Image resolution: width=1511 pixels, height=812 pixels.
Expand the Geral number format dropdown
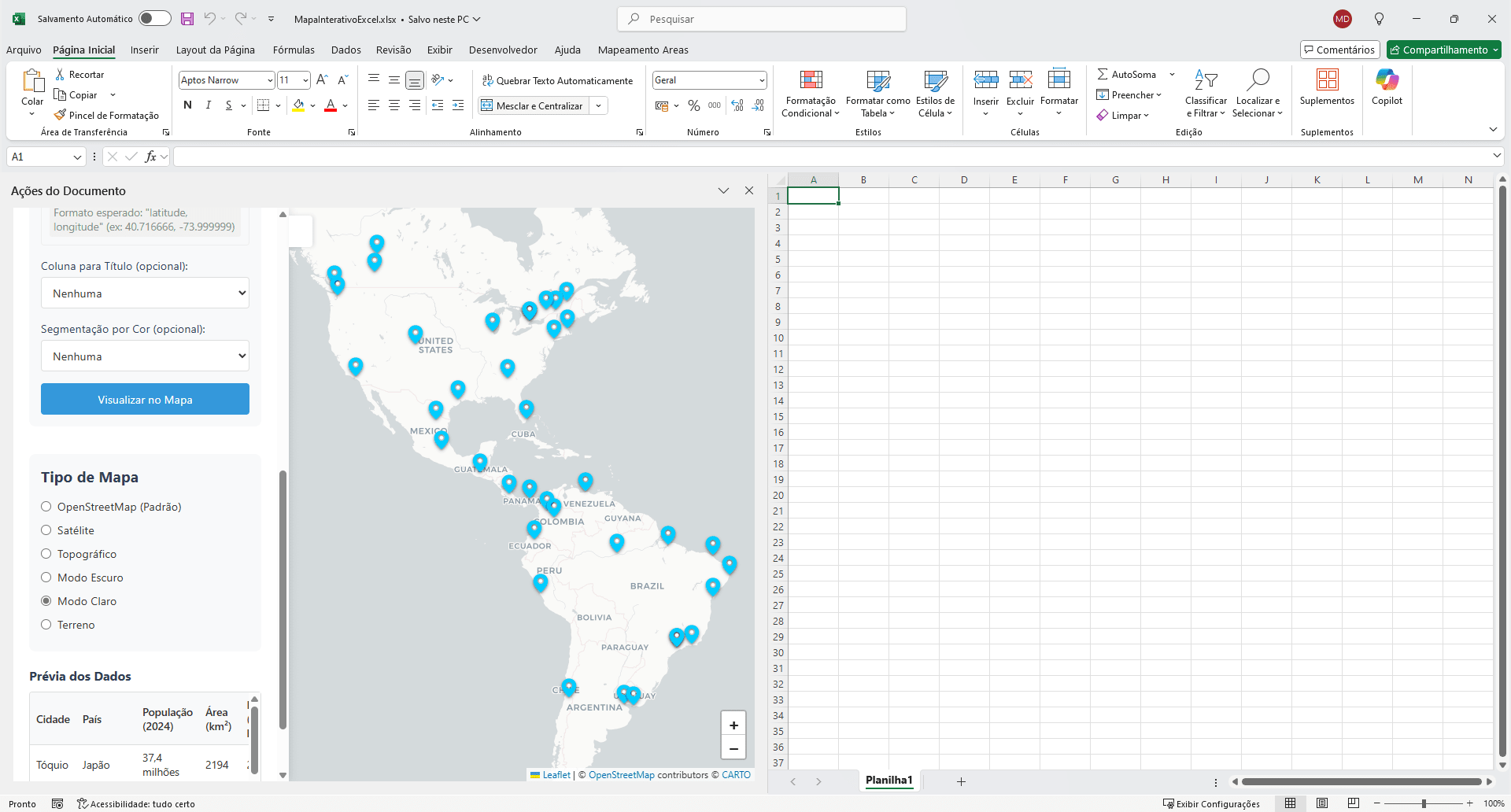761,80
